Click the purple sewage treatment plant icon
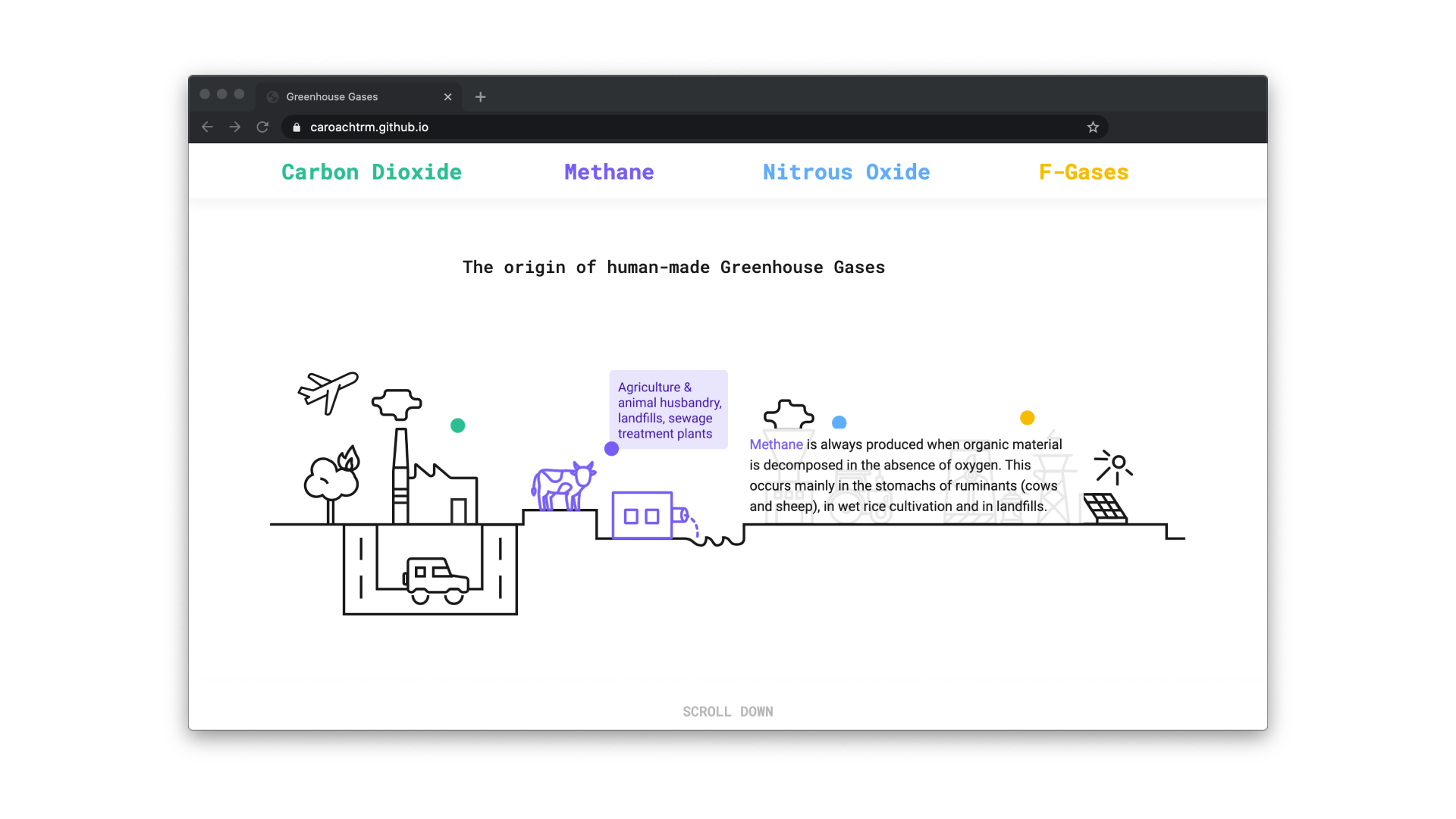Image resolution: width=1456 pixels, height=819 pixels. pos(650,516)
